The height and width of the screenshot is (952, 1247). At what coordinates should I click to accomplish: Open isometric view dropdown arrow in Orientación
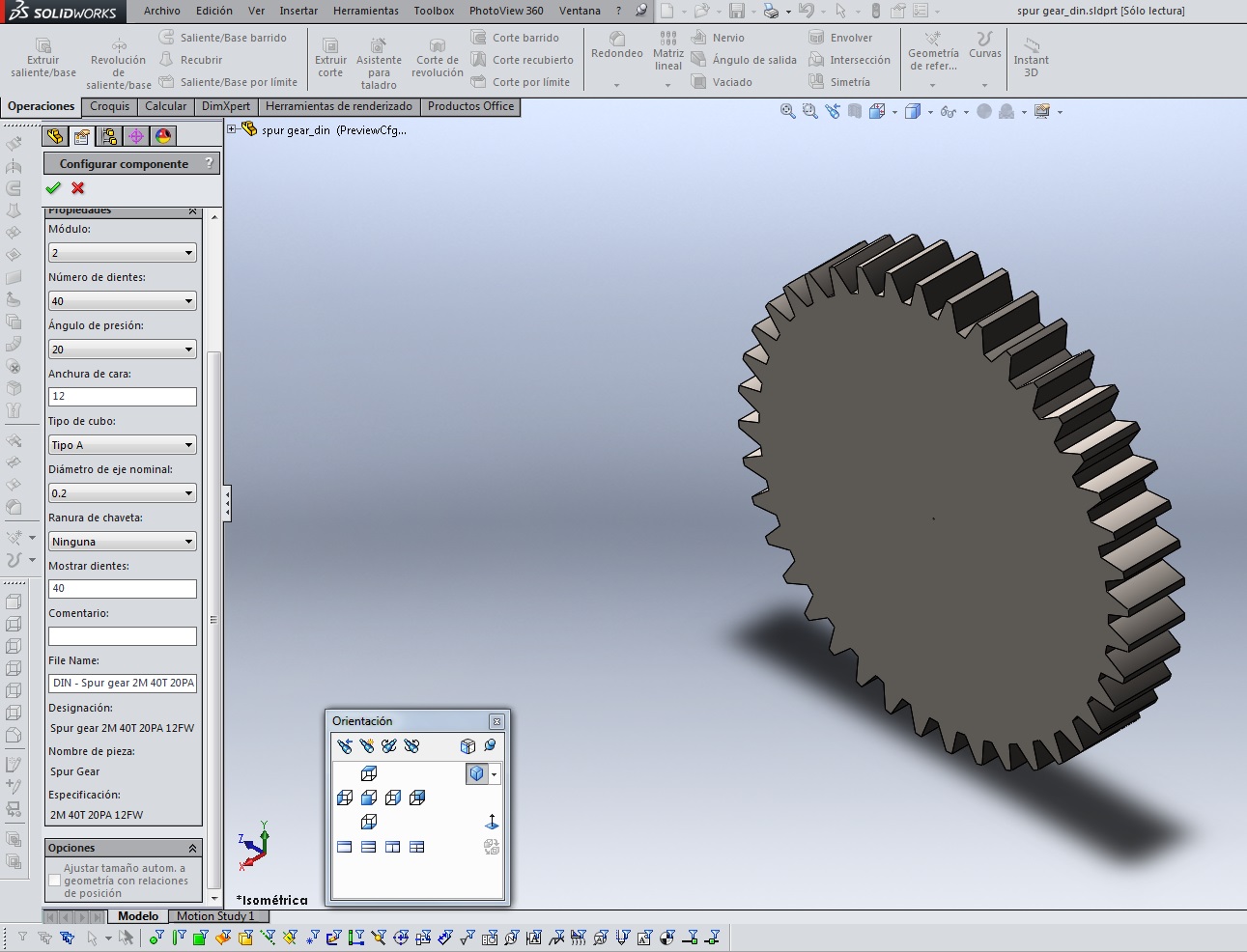[494, 774]
